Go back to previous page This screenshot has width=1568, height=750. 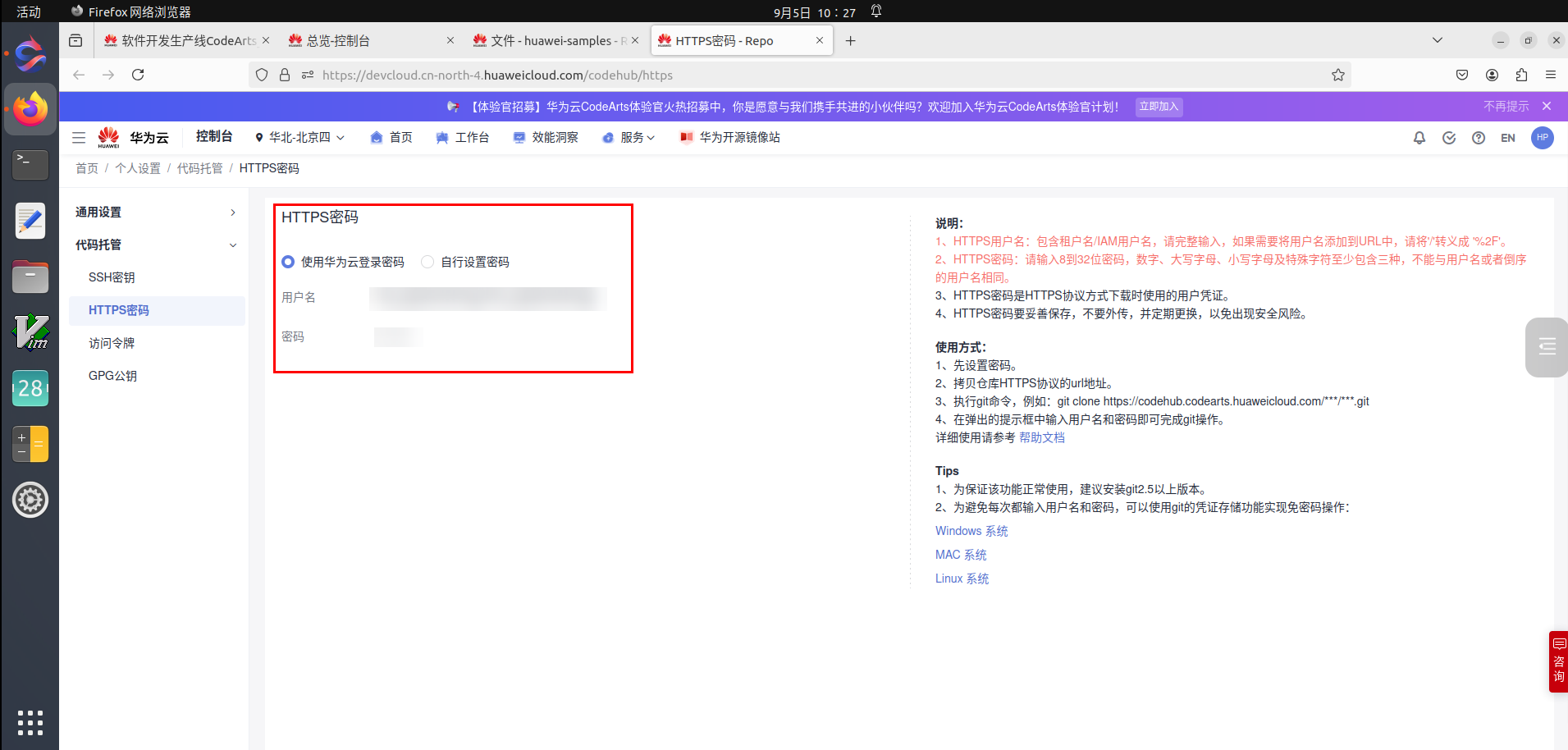tap(79, 75)
